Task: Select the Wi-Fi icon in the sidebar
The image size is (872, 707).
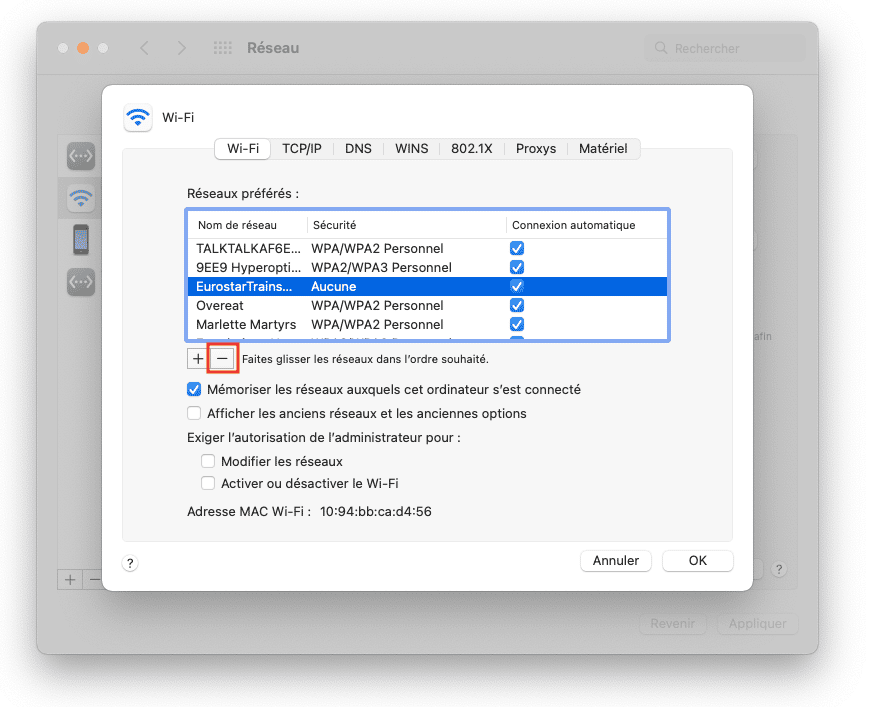Action: 81,198
